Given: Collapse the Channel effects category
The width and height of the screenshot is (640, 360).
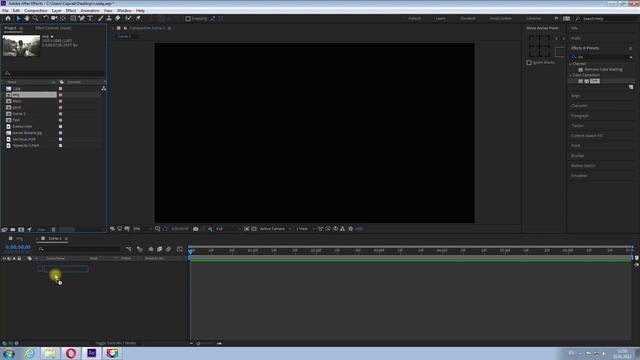Looking at the screenshot, I should coord(571,64).
